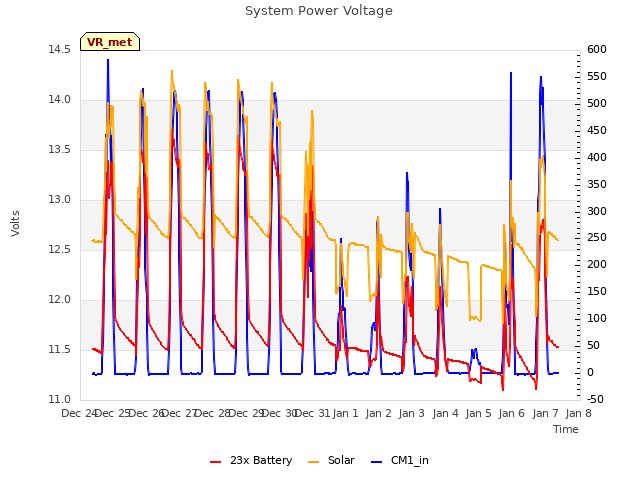The width and height of the screenshot is (640, 480).
Task: Click the blue CM1_in legend swatch
Action: tap(376, 462)
